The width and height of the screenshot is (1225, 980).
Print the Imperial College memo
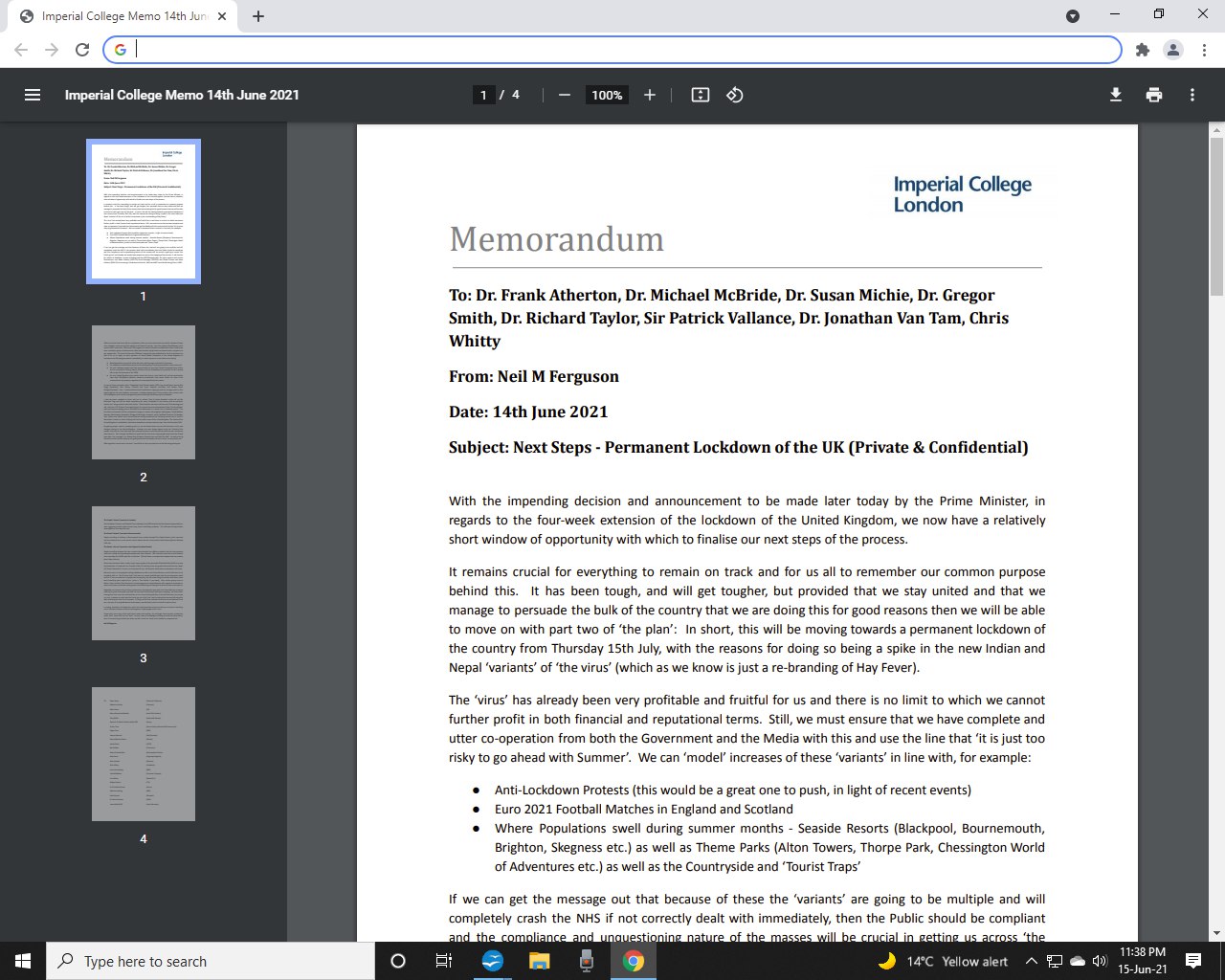coord(1154,95)
